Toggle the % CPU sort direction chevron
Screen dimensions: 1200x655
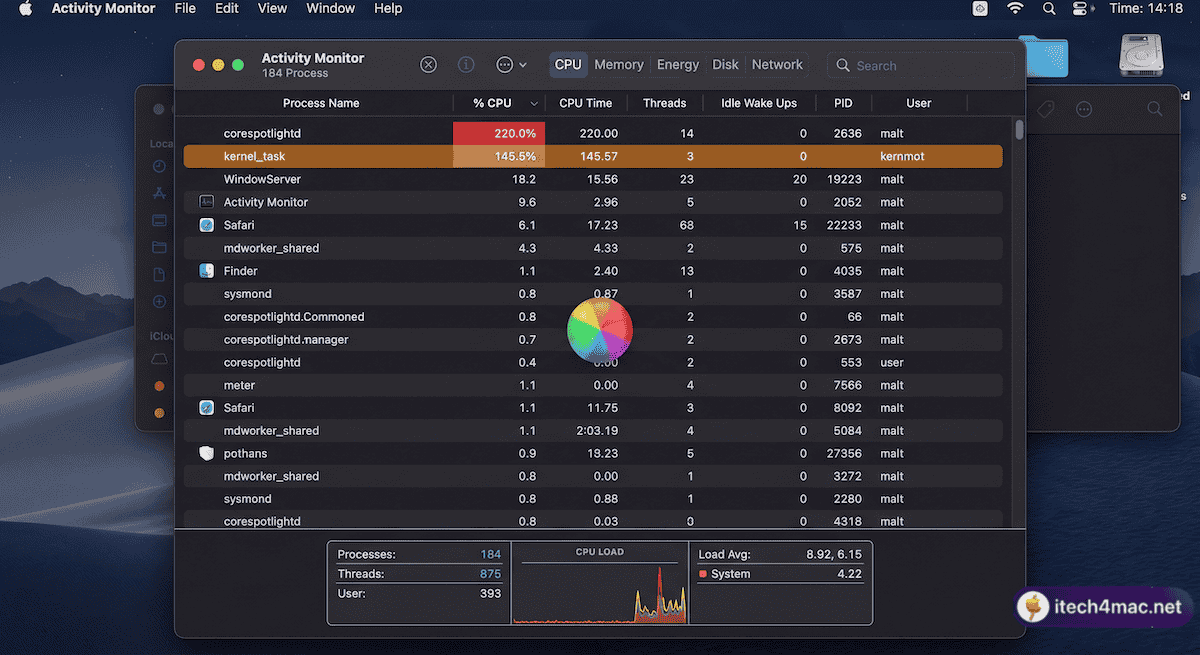pos(534,104)
